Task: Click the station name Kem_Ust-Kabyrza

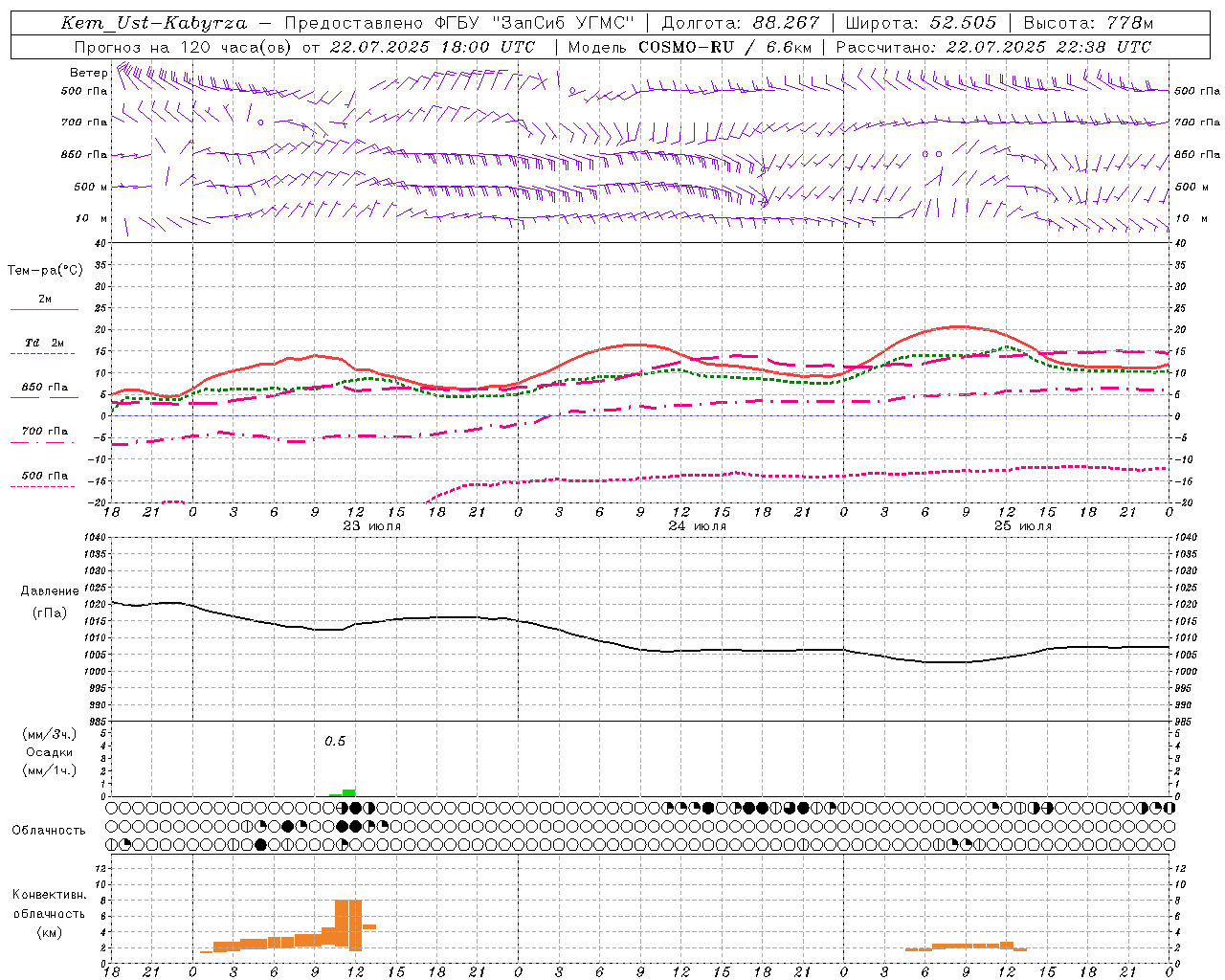Action: (153, 23)
